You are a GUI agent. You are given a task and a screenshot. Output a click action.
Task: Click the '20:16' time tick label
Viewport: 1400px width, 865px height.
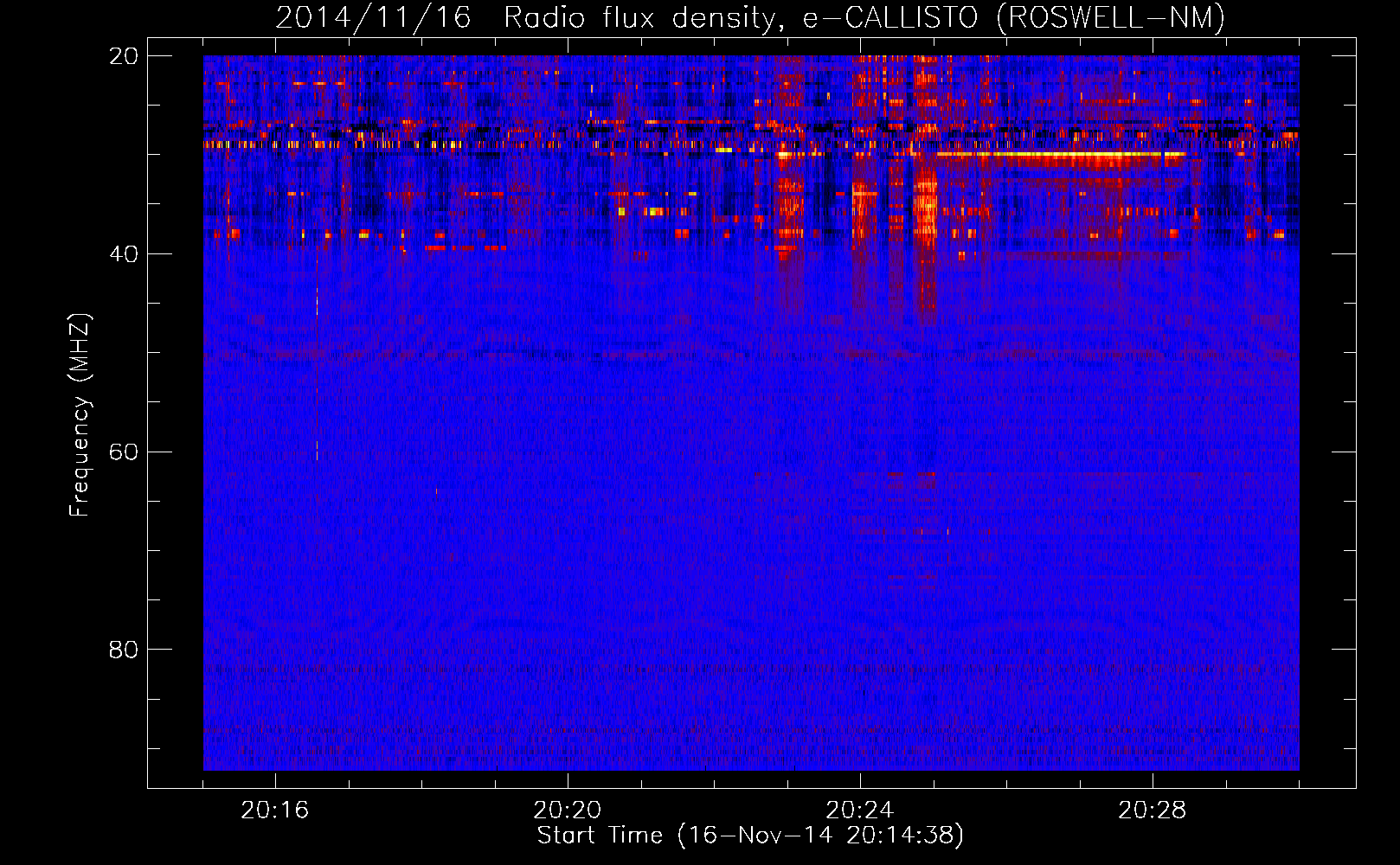(275, 811)
